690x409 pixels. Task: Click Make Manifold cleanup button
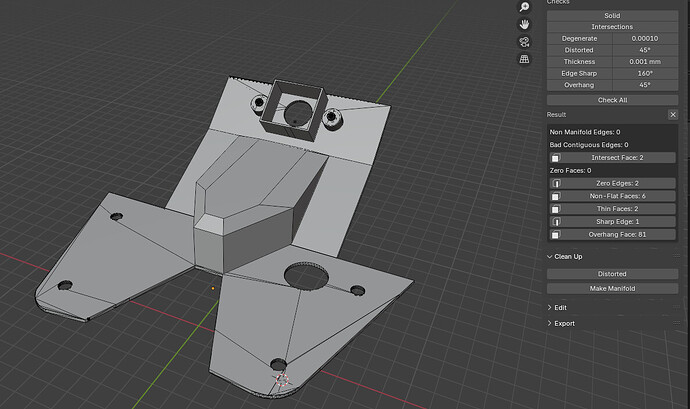pos(612,288)
